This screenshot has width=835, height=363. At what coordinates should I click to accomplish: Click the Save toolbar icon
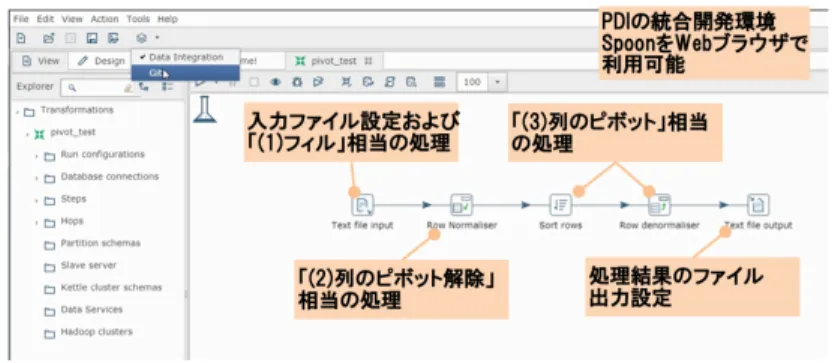92,38
